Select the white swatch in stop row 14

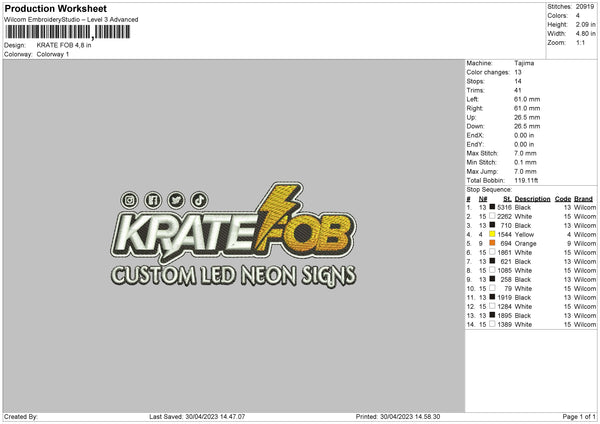(x=492, y=324)
